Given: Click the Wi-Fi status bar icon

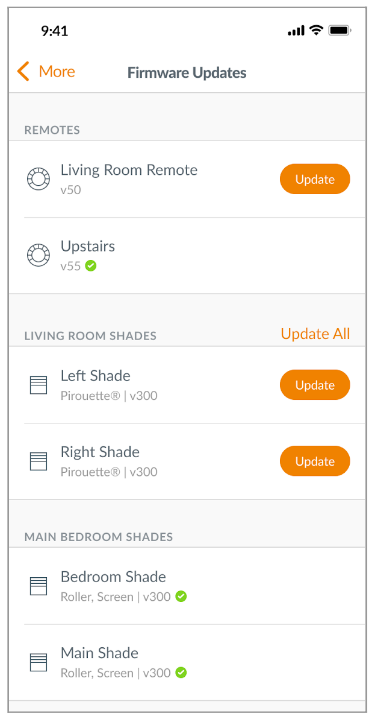Looking at the screenshot, I should [x=316, y=31].
